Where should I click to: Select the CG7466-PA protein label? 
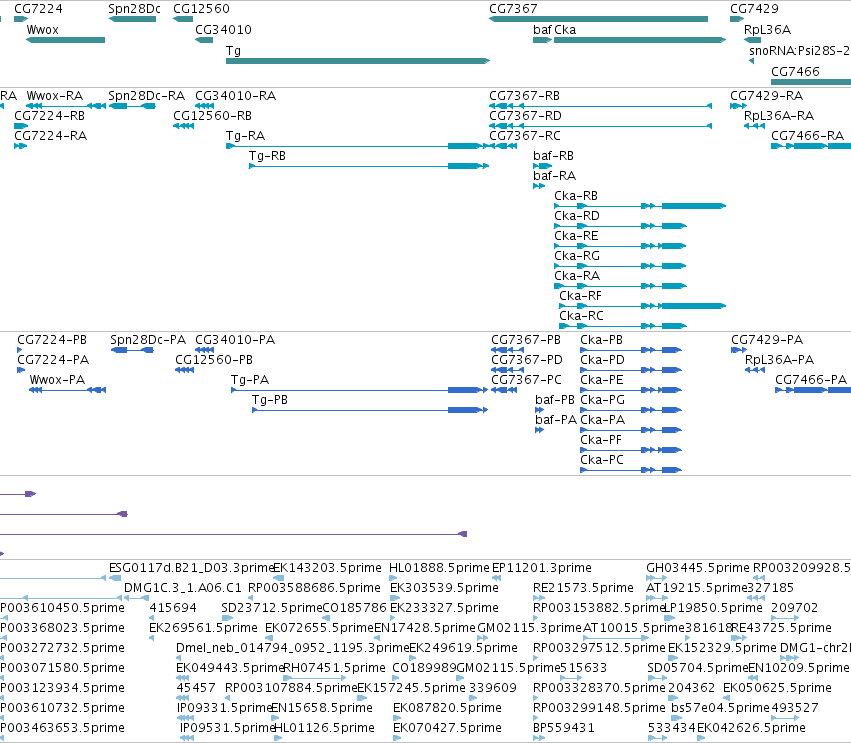point(811,380)
